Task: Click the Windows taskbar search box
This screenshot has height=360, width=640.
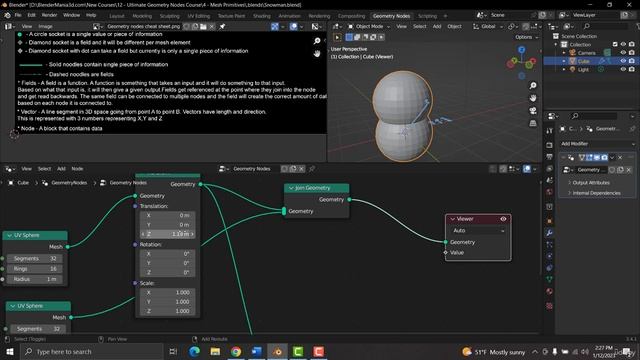Action: (92, 351)
